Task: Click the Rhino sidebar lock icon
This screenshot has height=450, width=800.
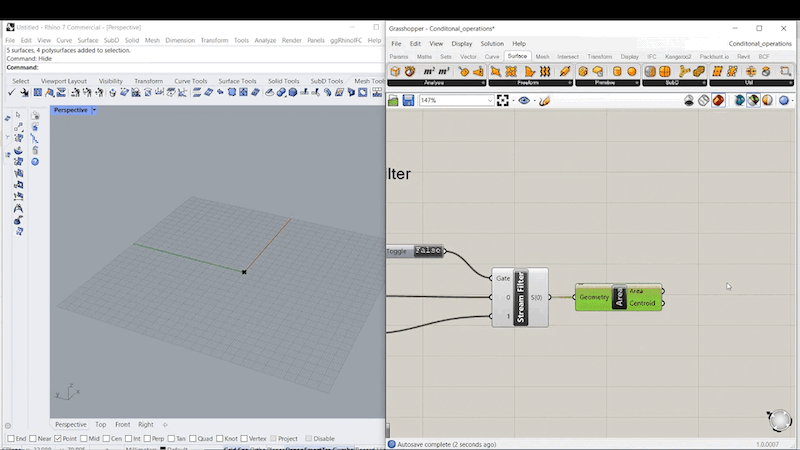Action: click(x=35, y=150)
